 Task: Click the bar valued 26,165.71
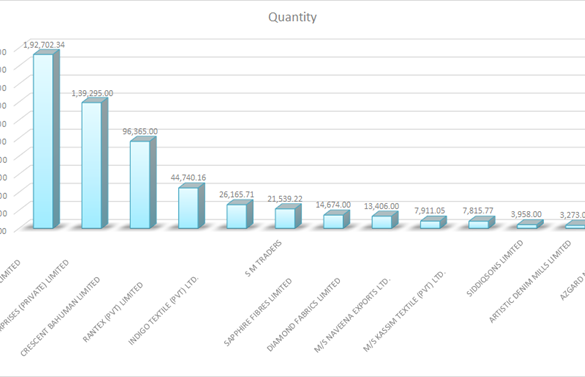(x=240, y=214)
